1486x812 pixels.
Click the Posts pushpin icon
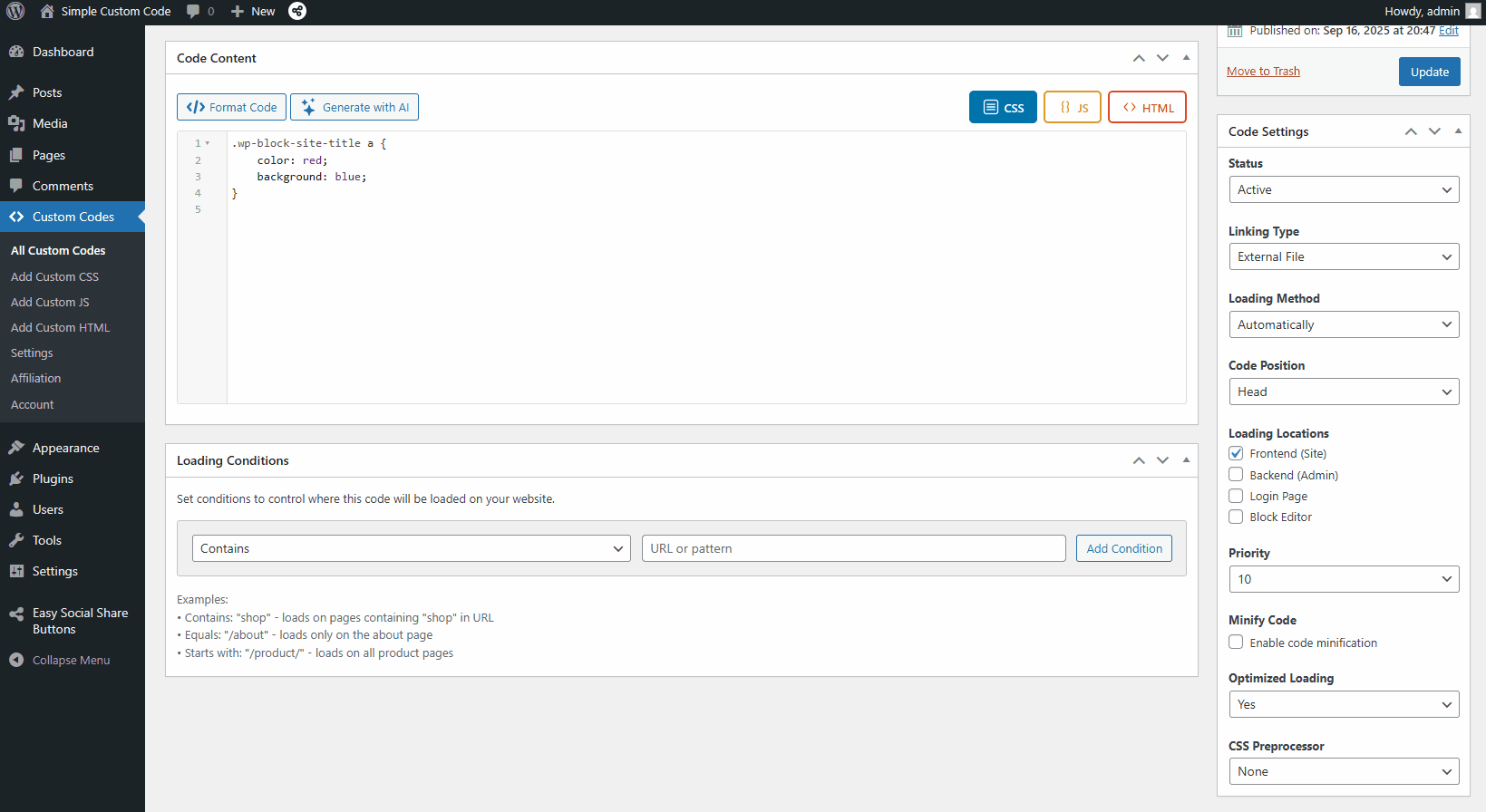click(16, 92)
